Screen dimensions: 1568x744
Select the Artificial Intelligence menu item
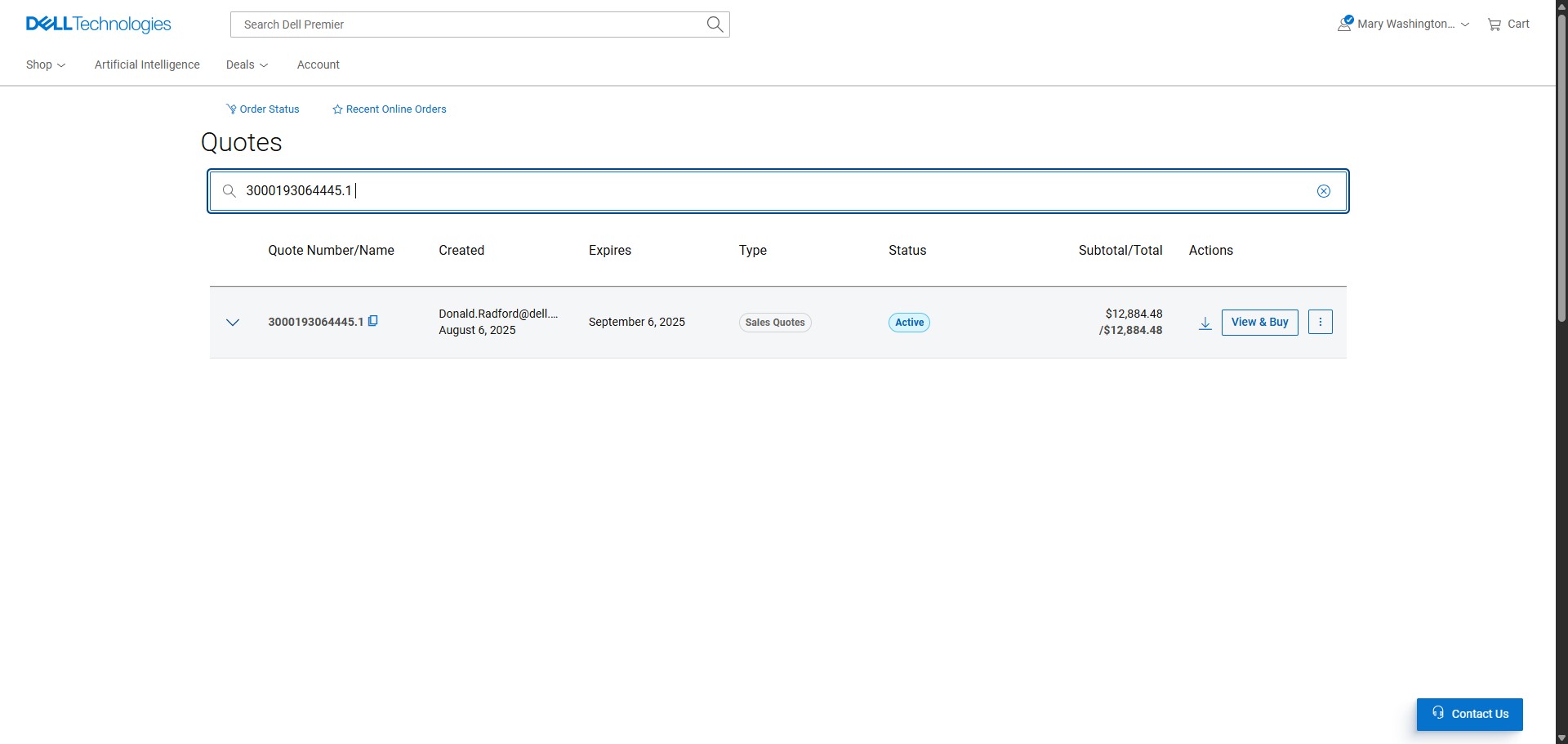click(146, 65)
